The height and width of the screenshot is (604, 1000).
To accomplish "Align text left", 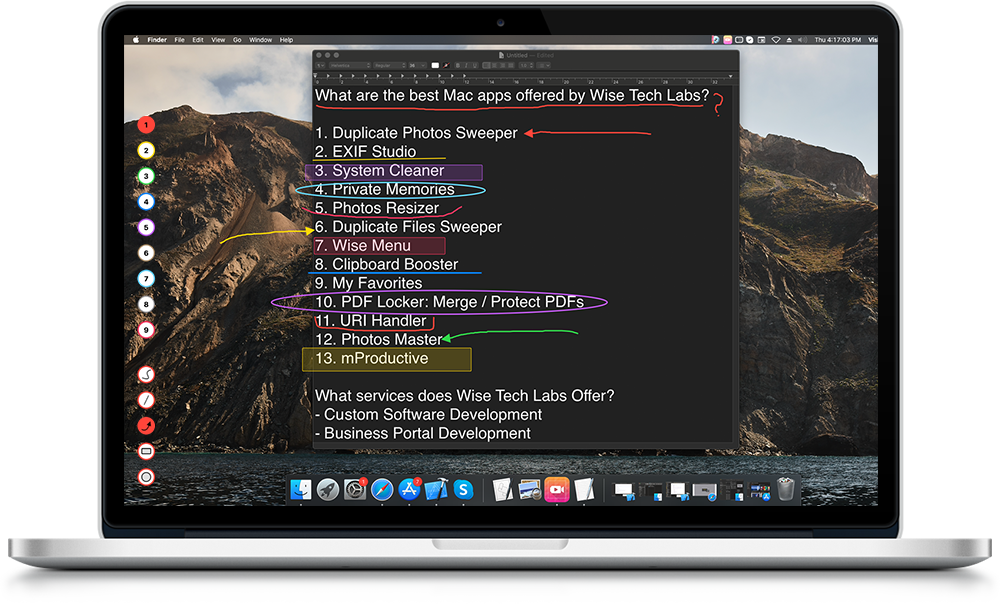I will tap(487, 65).
